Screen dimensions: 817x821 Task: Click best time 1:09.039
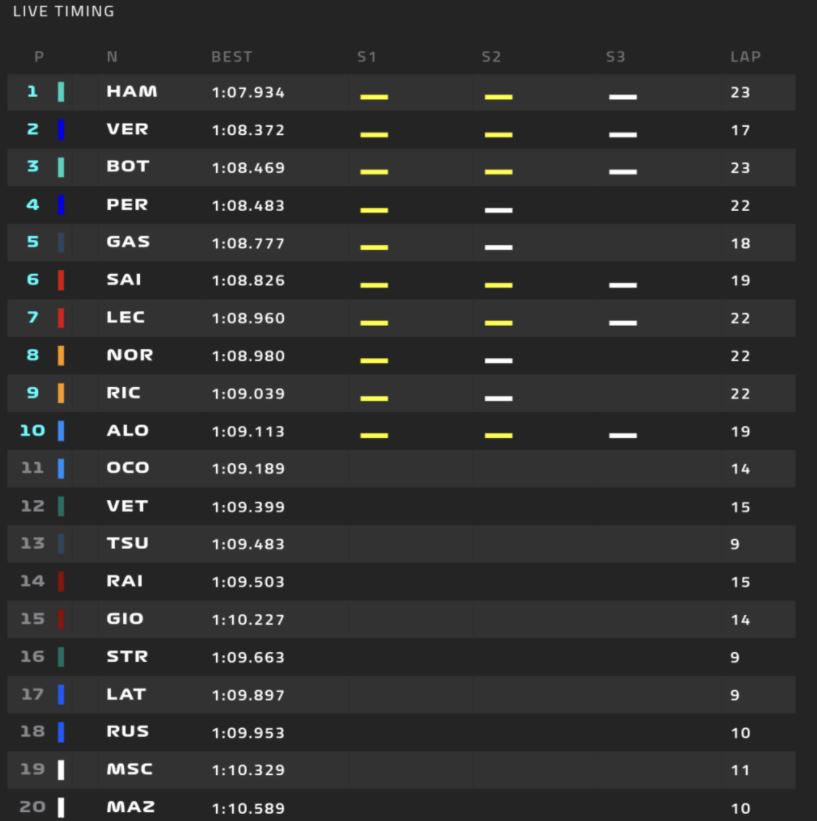248,394
